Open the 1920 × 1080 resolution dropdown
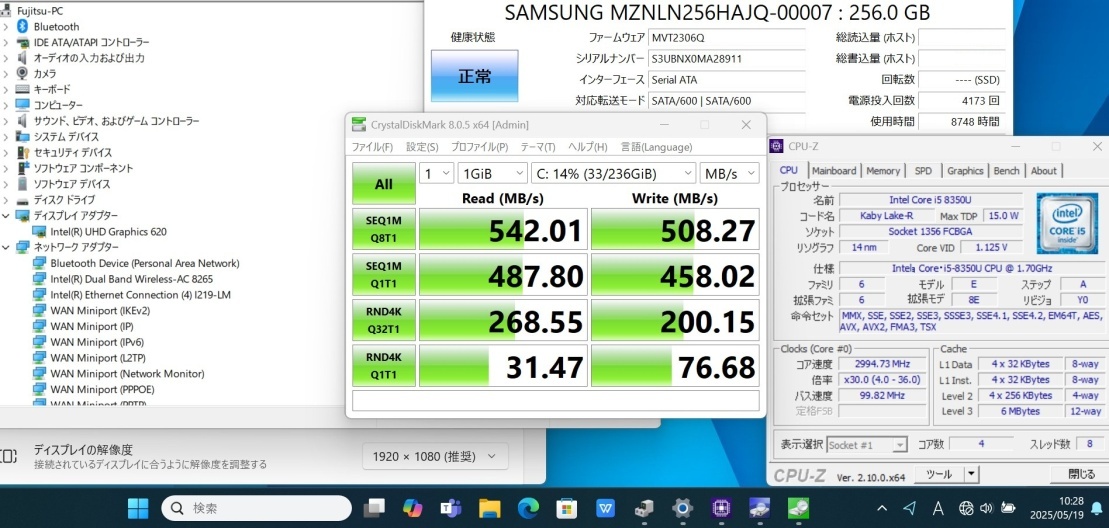Viewport: 1109px width, 528px height. coord(435,457)
